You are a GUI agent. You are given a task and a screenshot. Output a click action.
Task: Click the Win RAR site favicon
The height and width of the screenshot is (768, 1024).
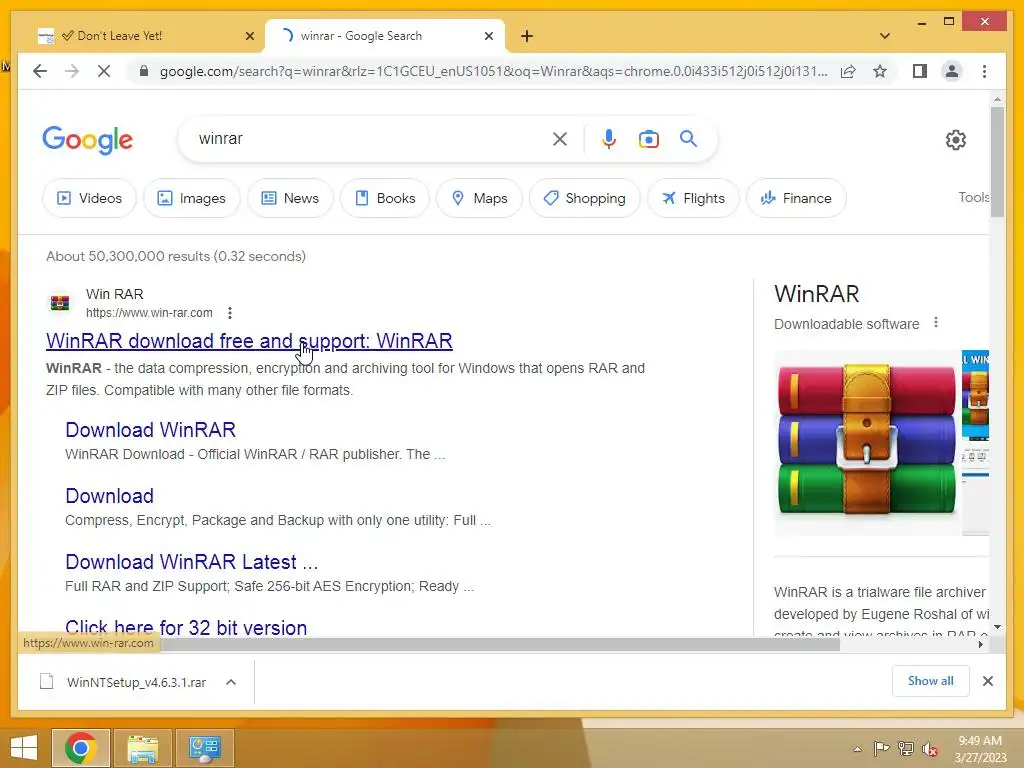pos(60,303)
